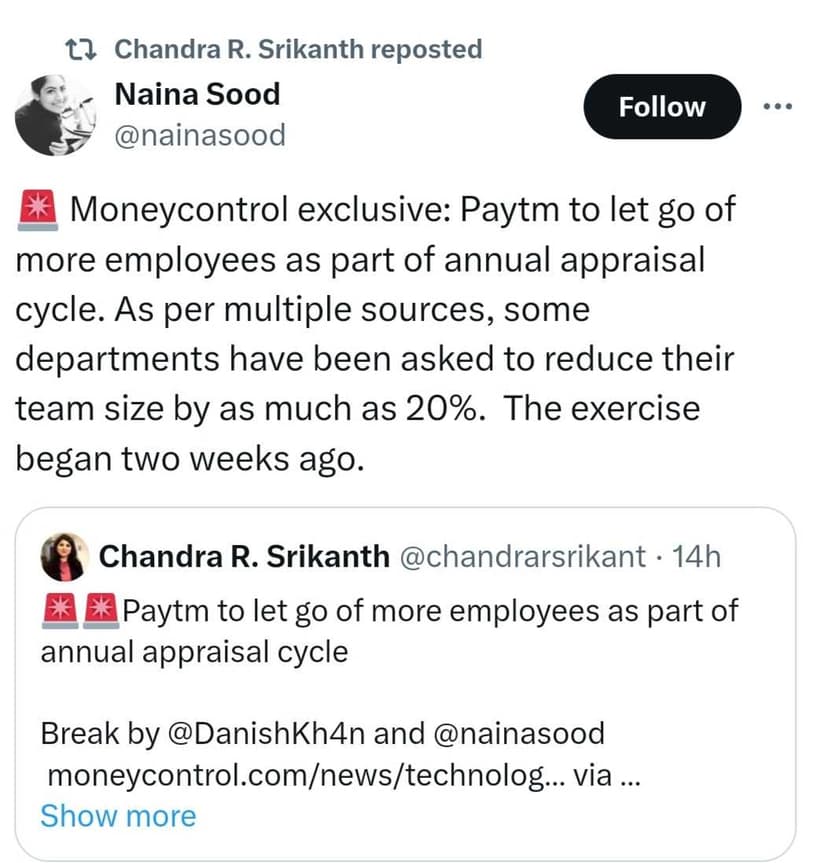Open Chandra R. Srikanth name in quoted post
Viewport: 828px width, 863px height.
[245, 557]
